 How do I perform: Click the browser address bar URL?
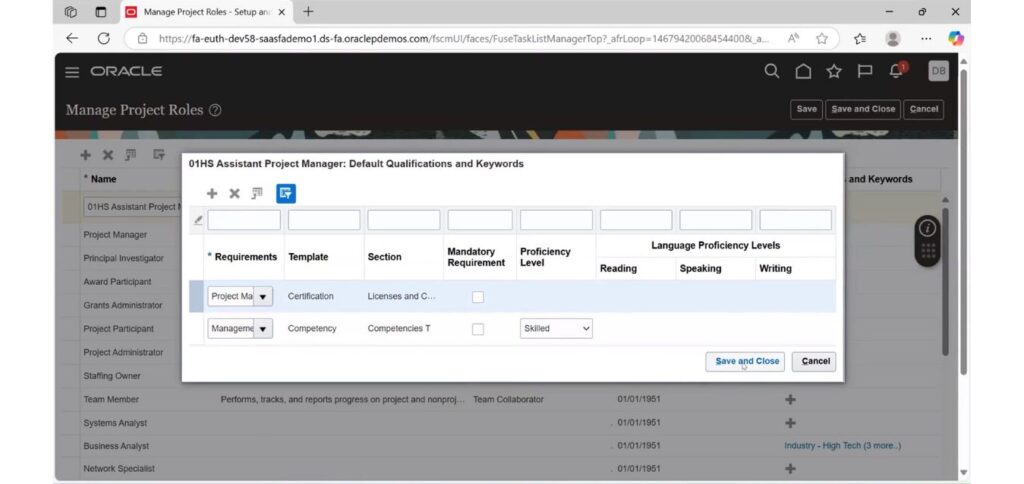click(464, 39)
